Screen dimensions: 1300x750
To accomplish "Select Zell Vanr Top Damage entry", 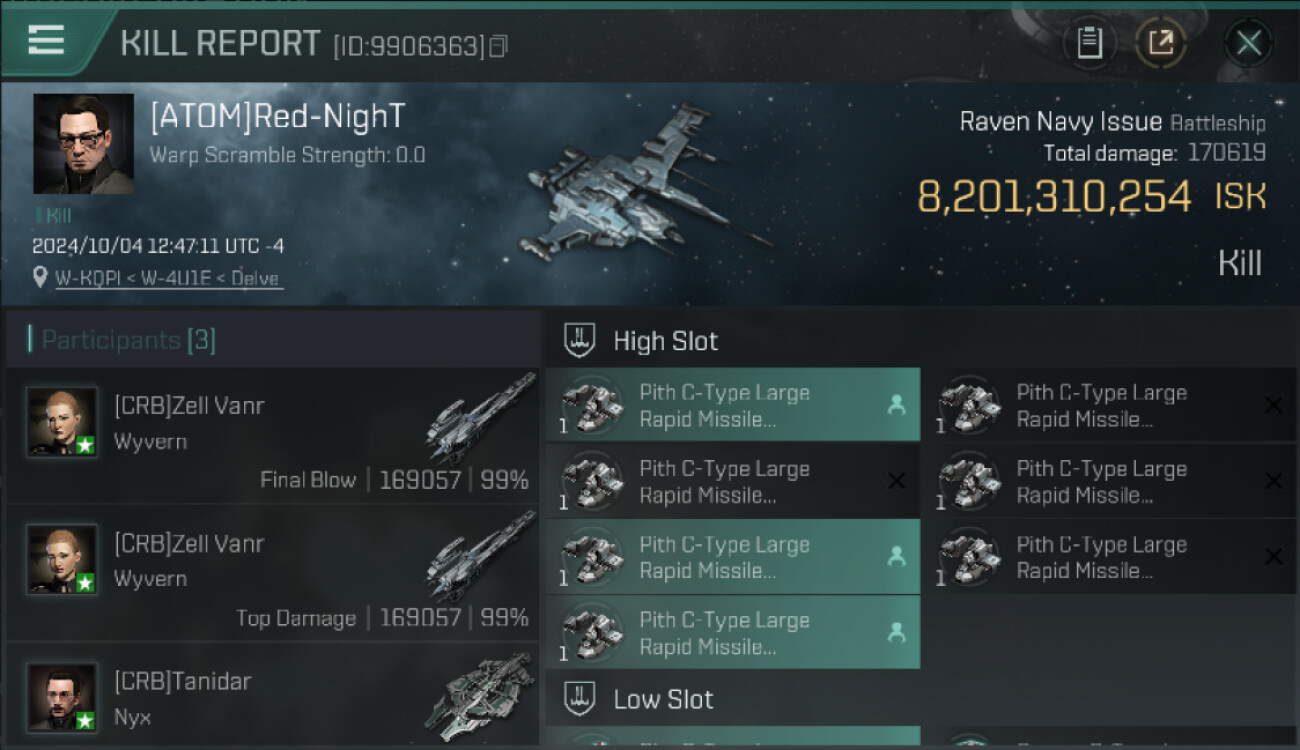I will click(x=272, y=573).
